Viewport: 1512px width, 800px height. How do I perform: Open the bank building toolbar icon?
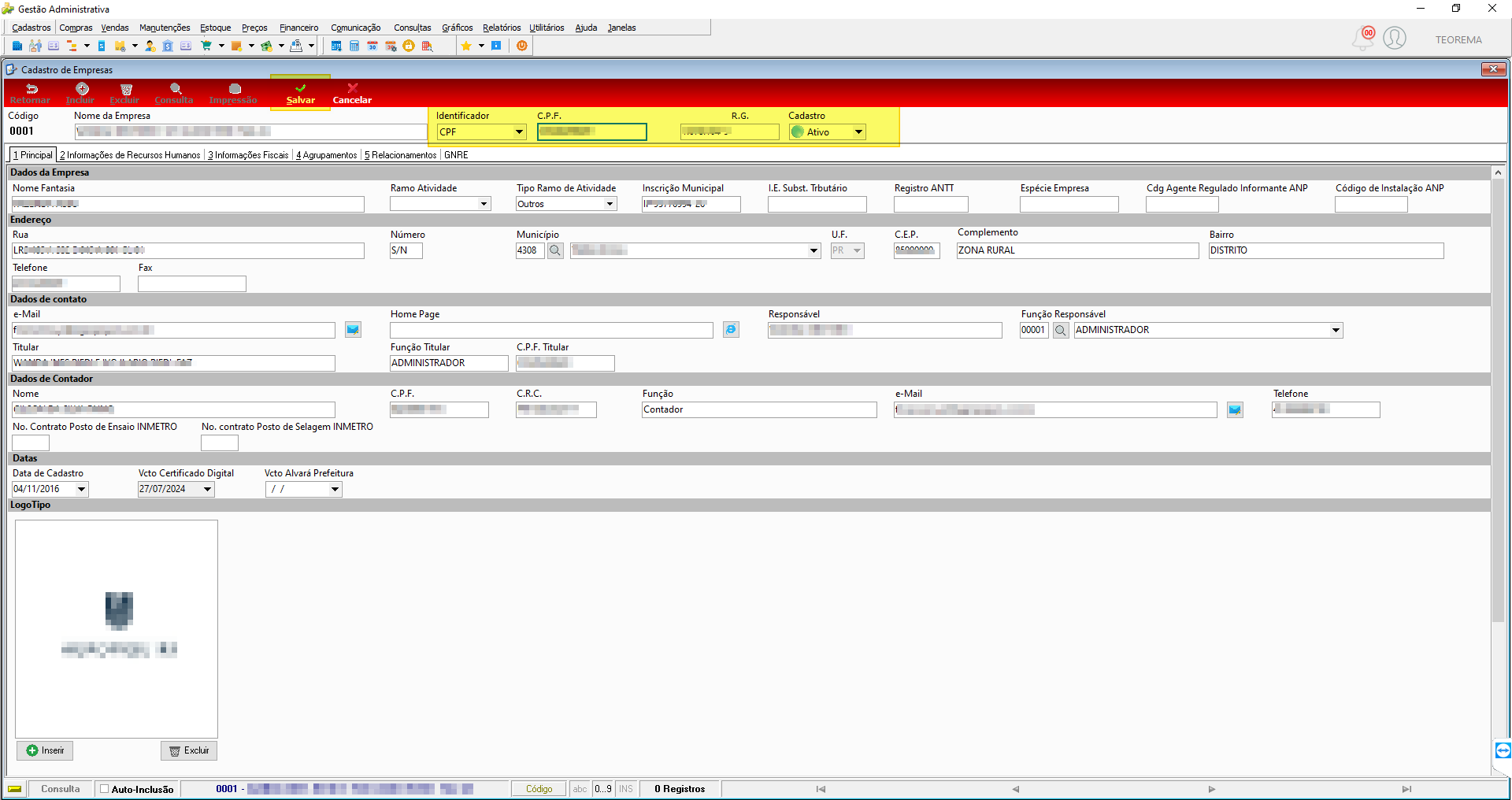pos(168,46)
